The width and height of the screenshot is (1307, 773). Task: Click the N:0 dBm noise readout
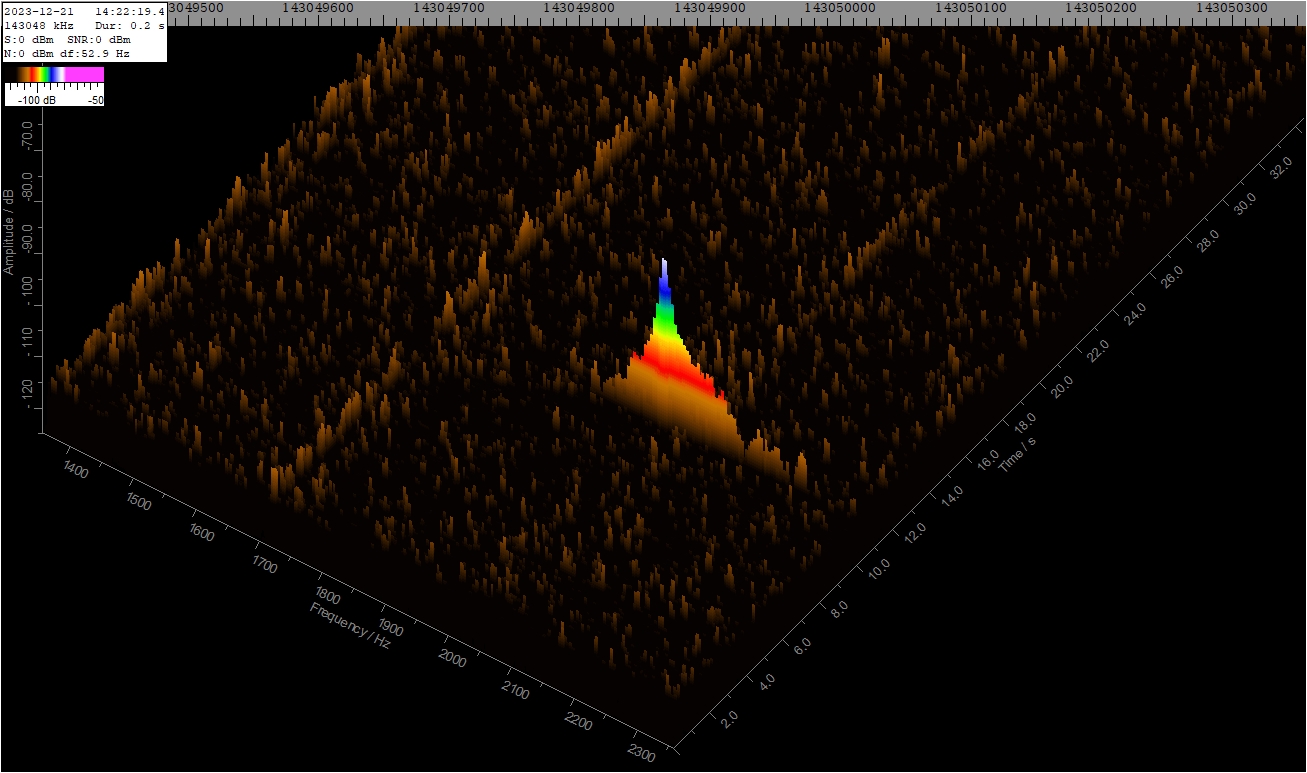[27, 53]
